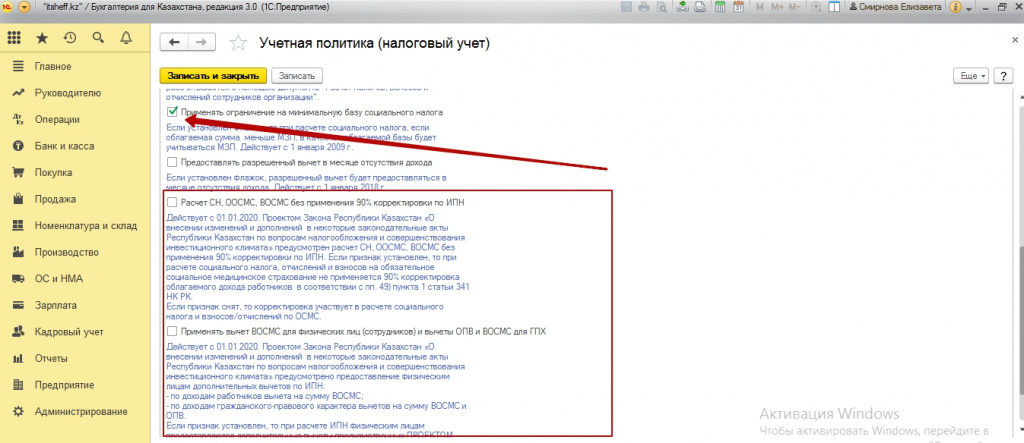Open the Calendar icon in title bar

(x=739, y=7)
